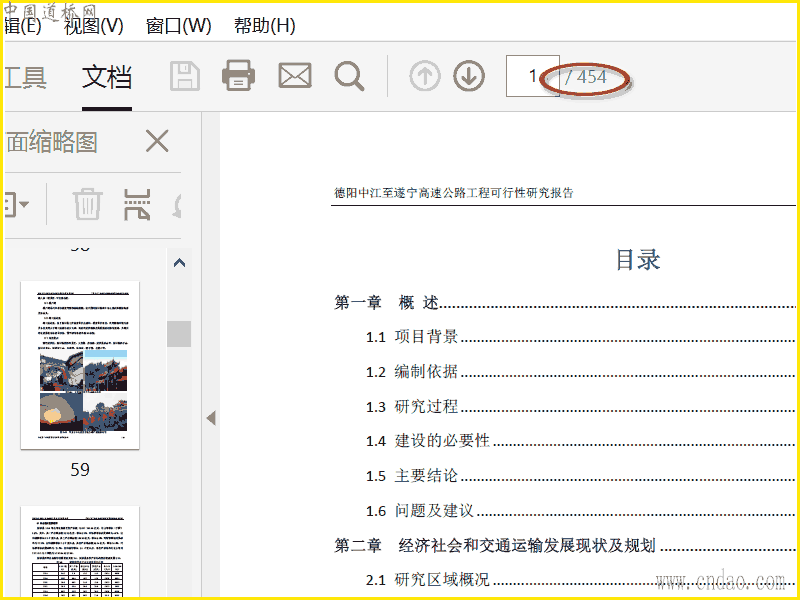Click the page number input field
800x600 pixels.
[532, 76]
